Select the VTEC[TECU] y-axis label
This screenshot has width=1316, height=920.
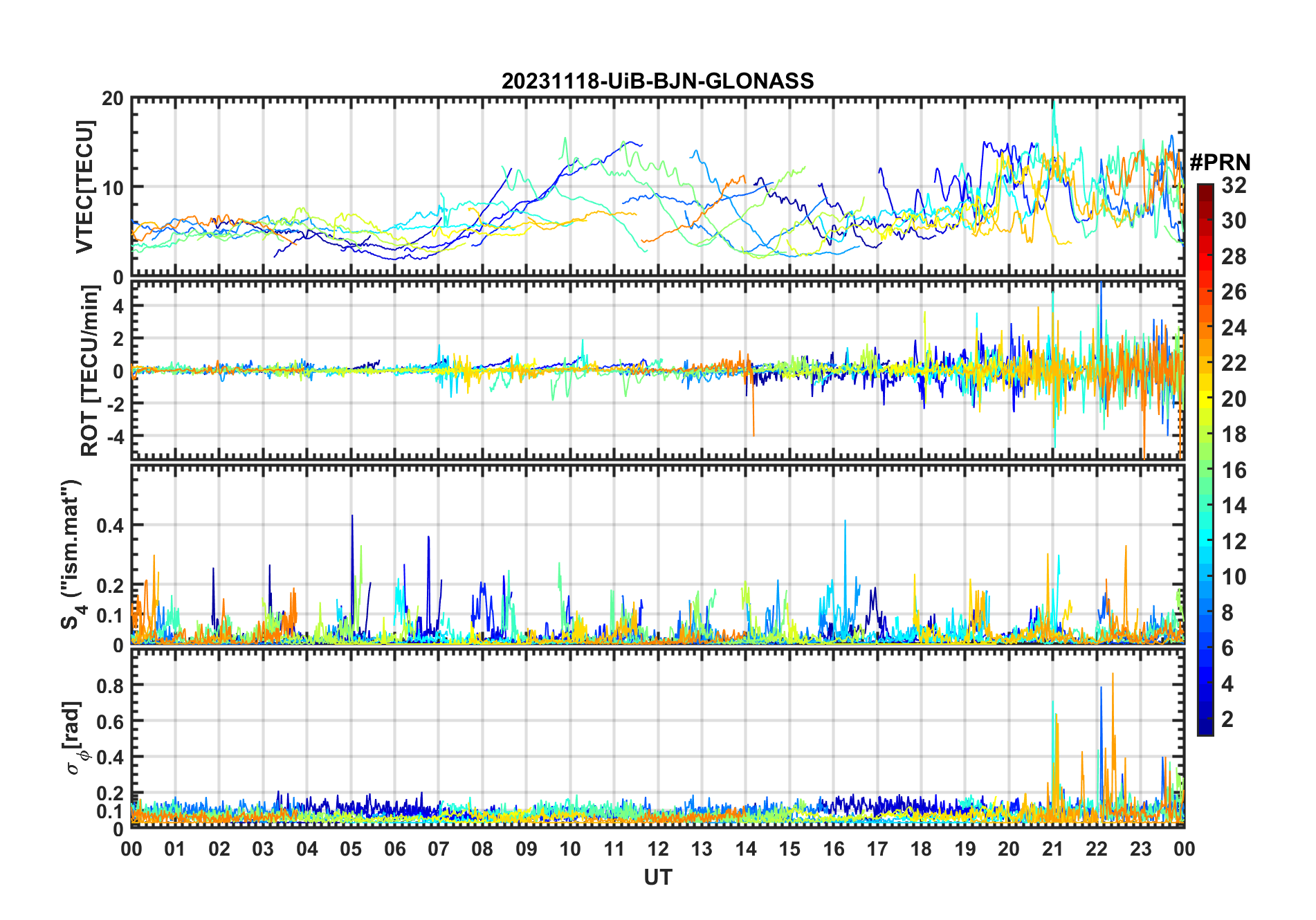click(x=84, y=187)
